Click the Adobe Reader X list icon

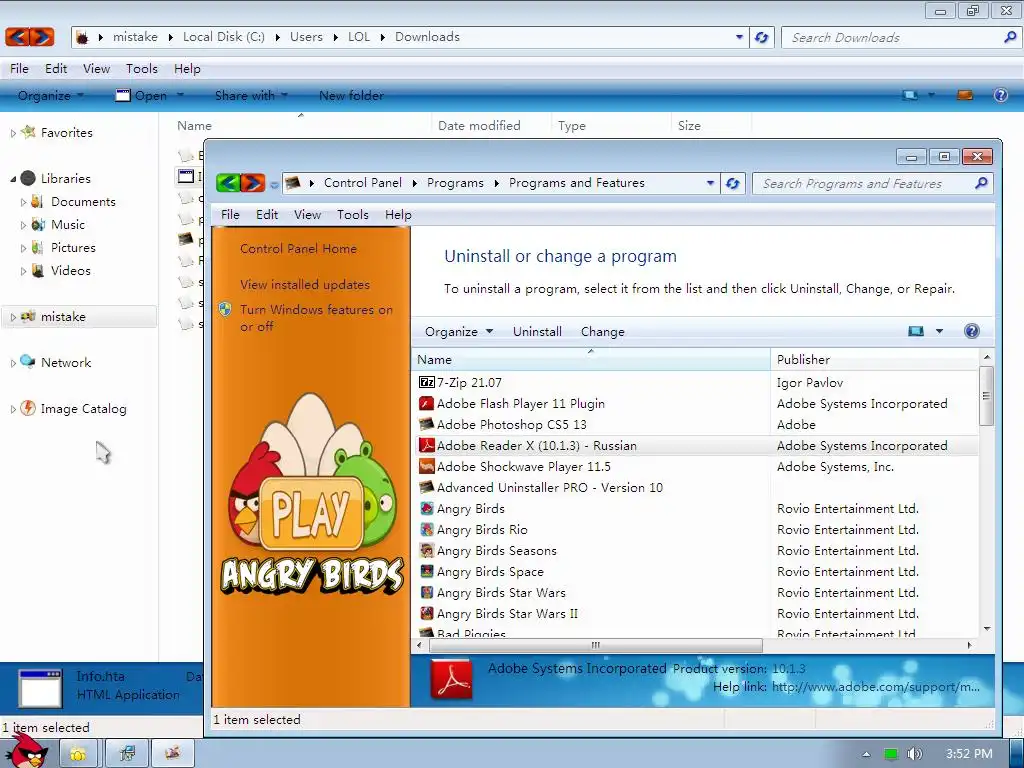coord(426,445)
